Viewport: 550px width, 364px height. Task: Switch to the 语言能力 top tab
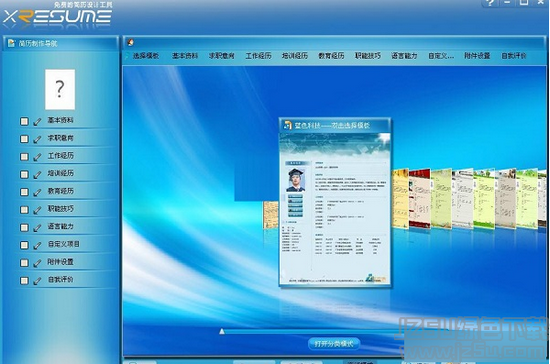[x=404, y=56]
